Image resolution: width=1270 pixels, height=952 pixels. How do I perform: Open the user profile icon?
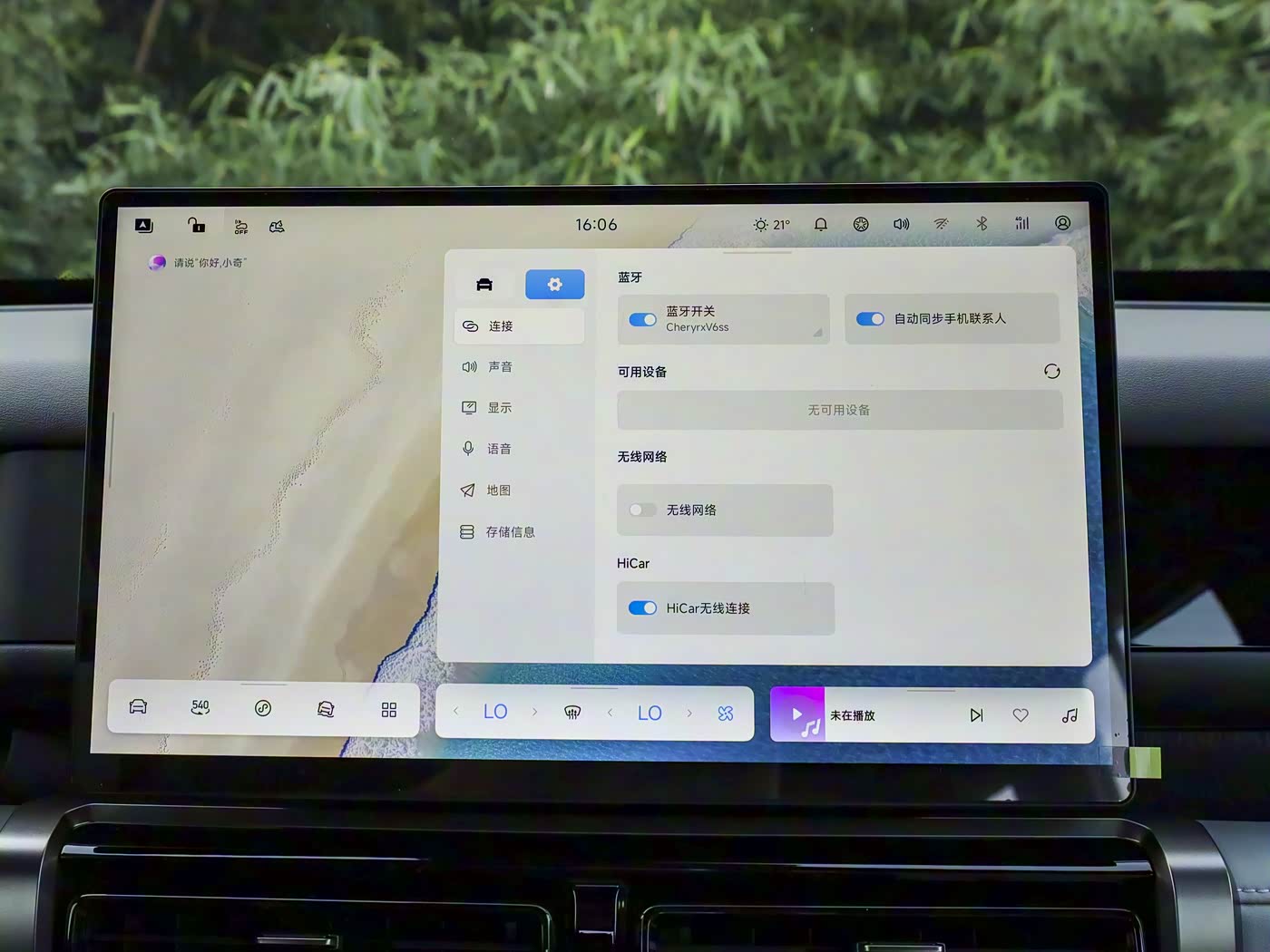coord(1062,223)
